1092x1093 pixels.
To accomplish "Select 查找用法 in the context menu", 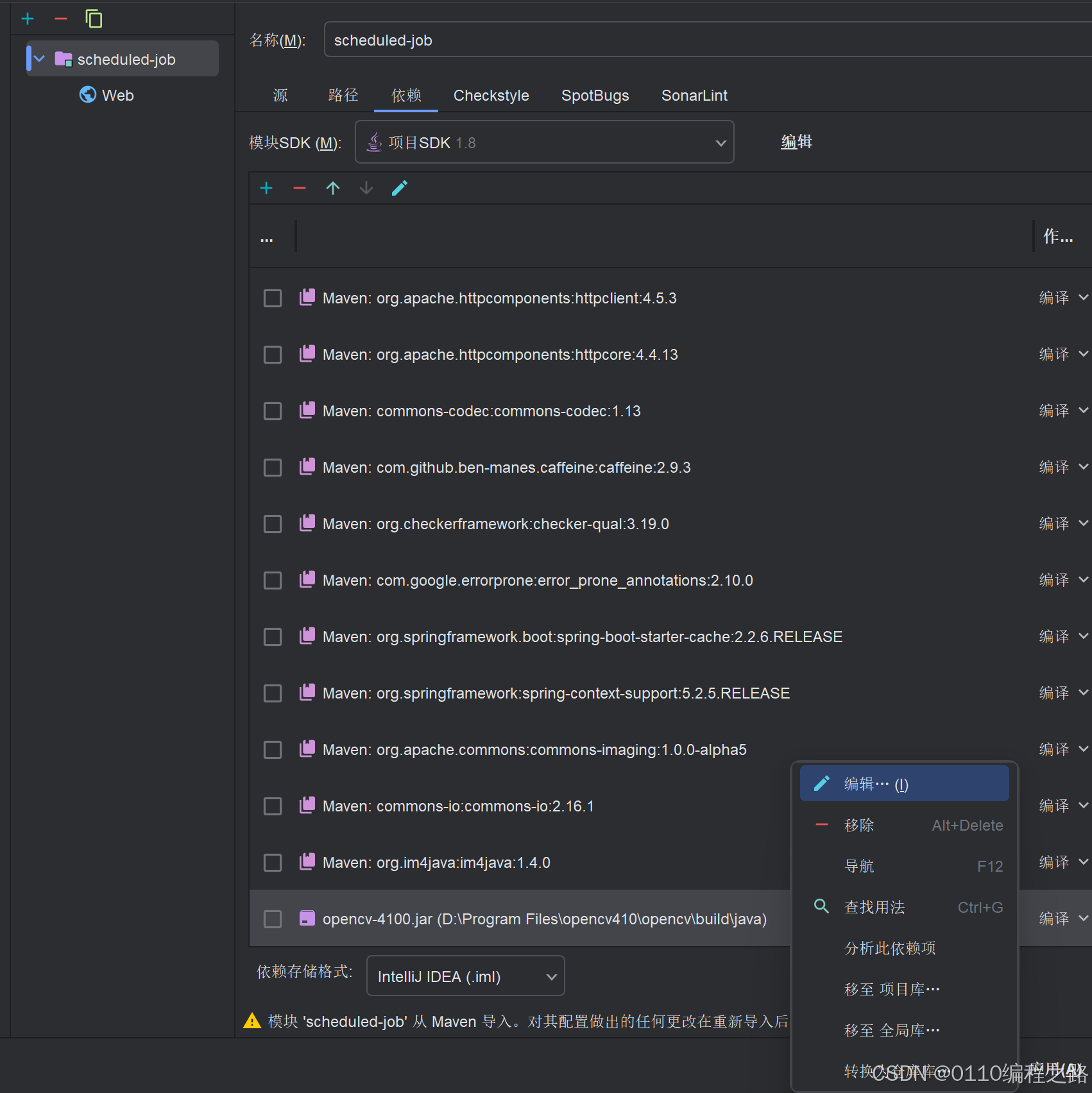I will pyautogui.click(x=874, y=907).
